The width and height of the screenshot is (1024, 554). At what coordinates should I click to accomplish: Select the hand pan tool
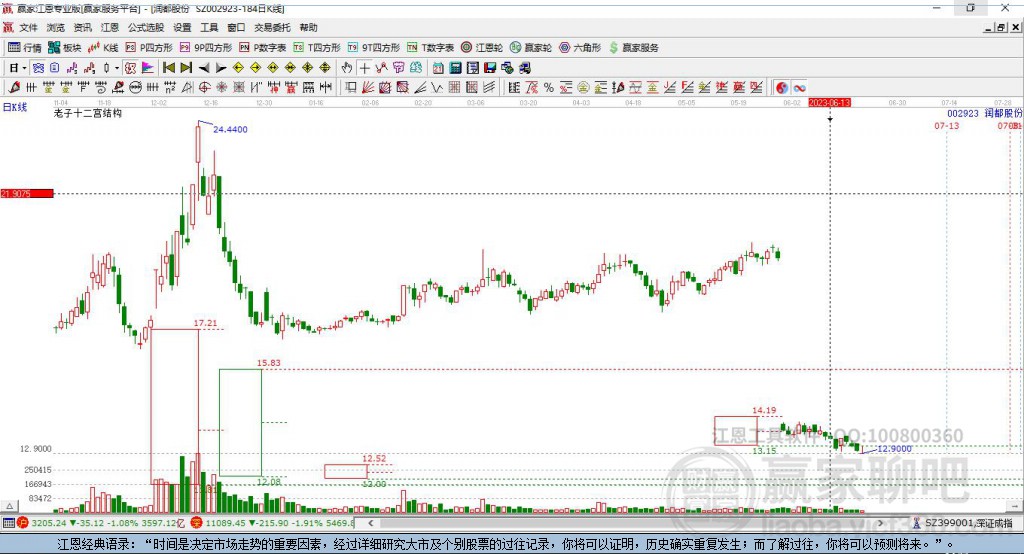pyautogui.click(x=347, y=68)
